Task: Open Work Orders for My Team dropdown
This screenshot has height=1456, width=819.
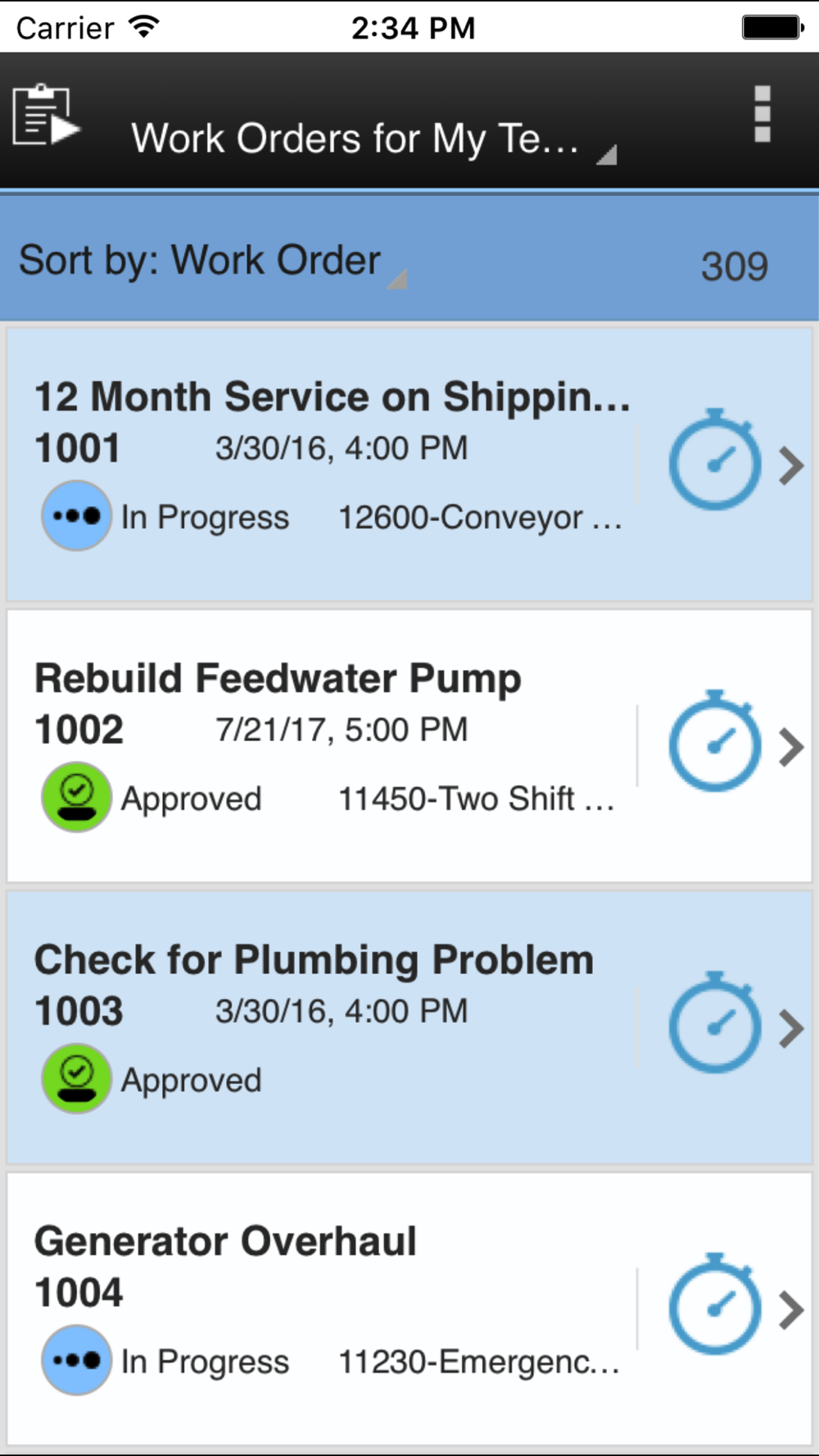Action: 373,138
